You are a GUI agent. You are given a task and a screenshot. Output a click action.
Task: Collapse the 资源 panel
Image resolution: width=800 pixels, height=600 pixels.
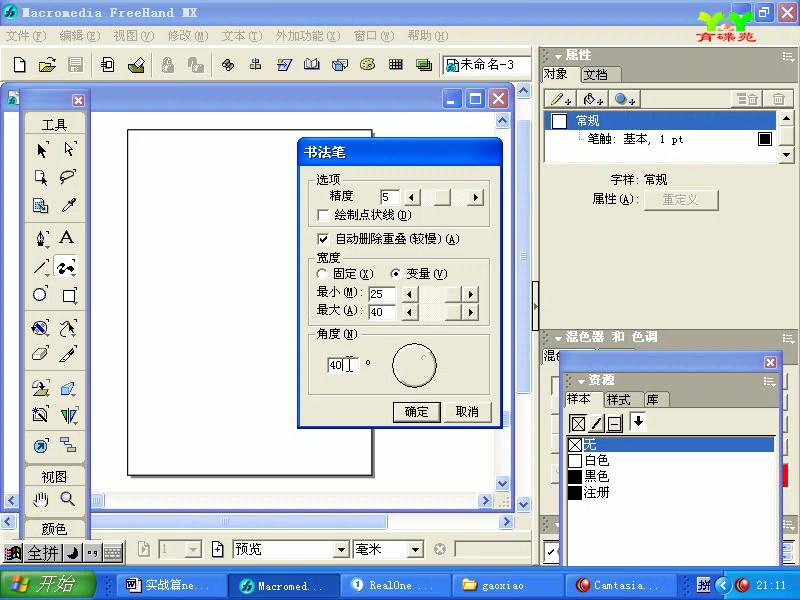click(x=581, y=381)
